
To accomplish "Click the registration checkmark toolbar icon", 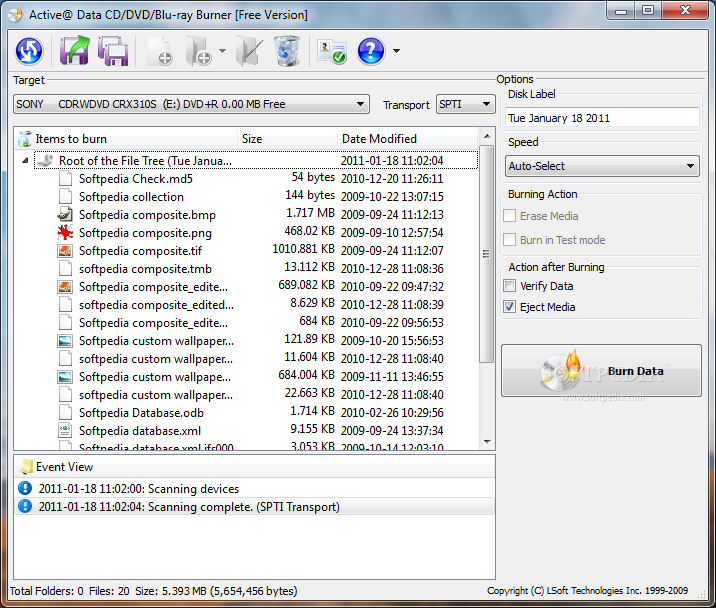I will 332,52.
